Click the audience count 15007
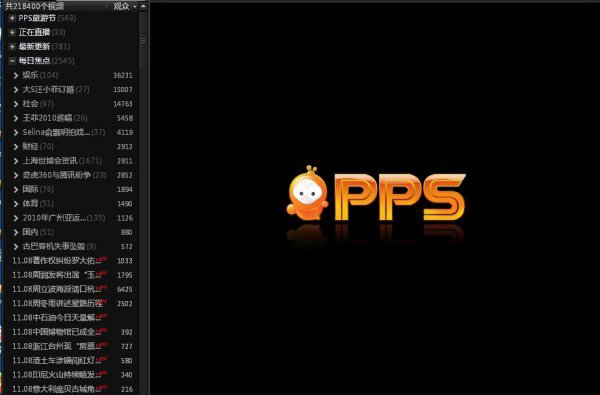Viewport: 600px width, 395px height. point(123,90)
